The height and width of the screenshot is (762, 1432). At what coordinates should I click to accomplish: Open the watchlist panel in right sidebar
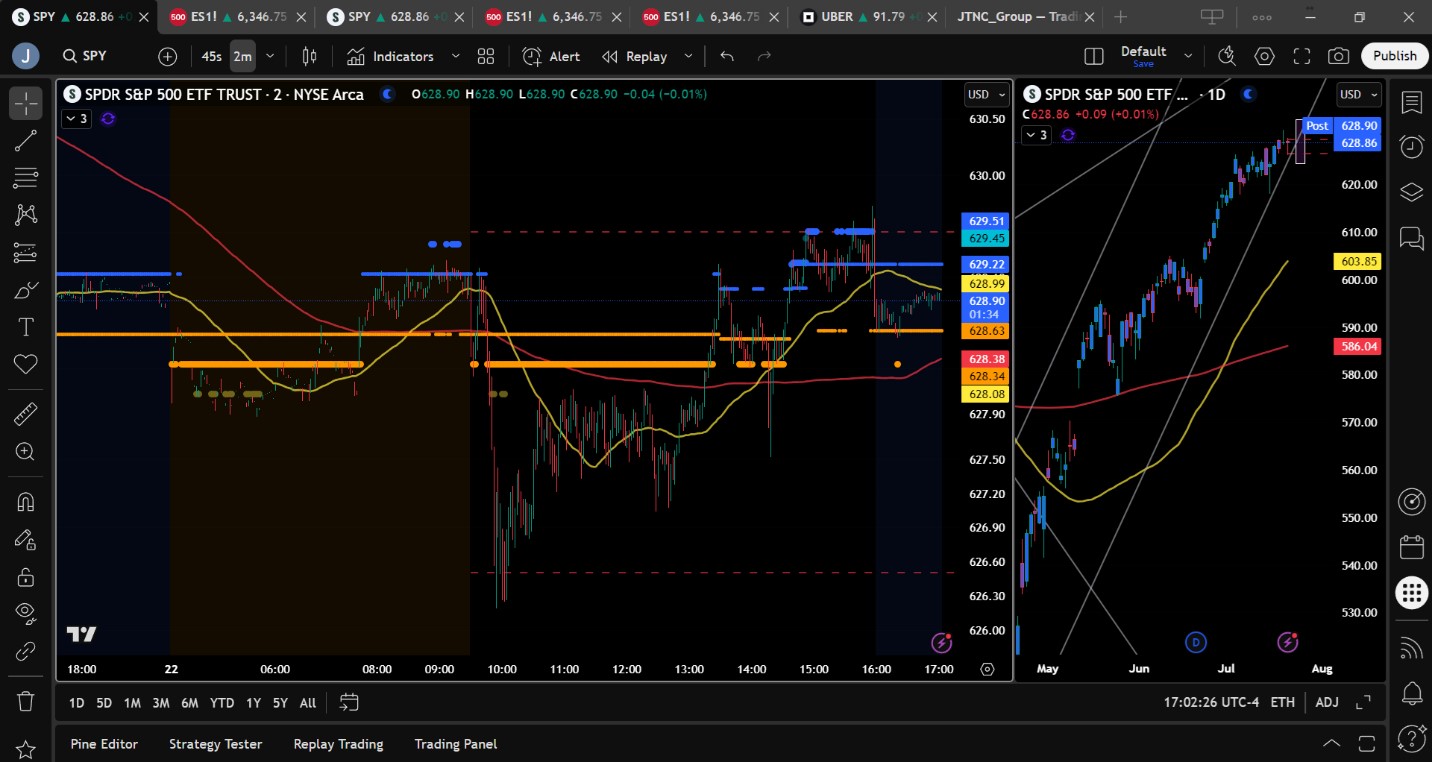1411,102
